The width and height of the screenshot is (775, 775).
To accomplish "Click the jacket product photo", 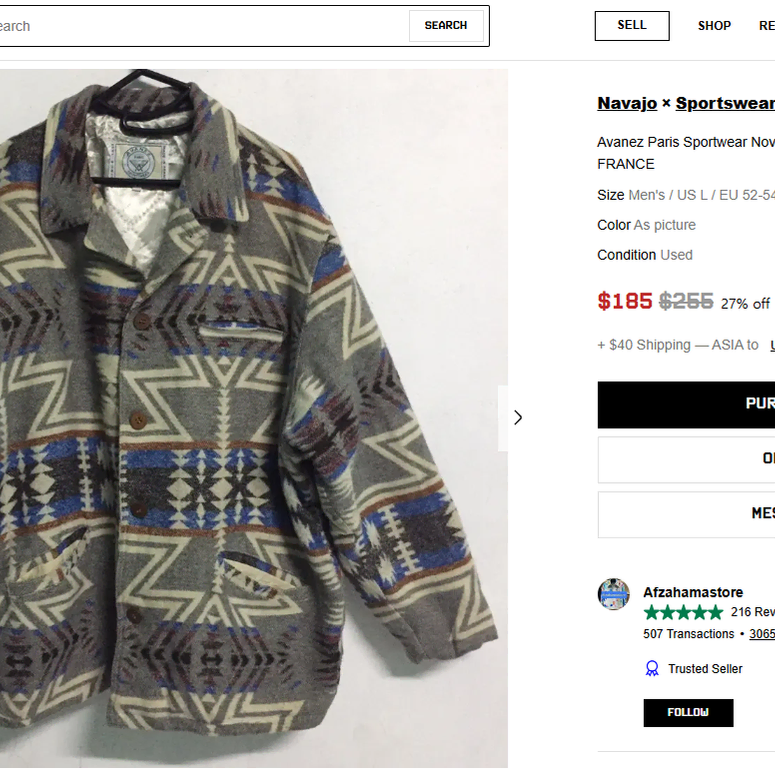I will coord(254,418).
